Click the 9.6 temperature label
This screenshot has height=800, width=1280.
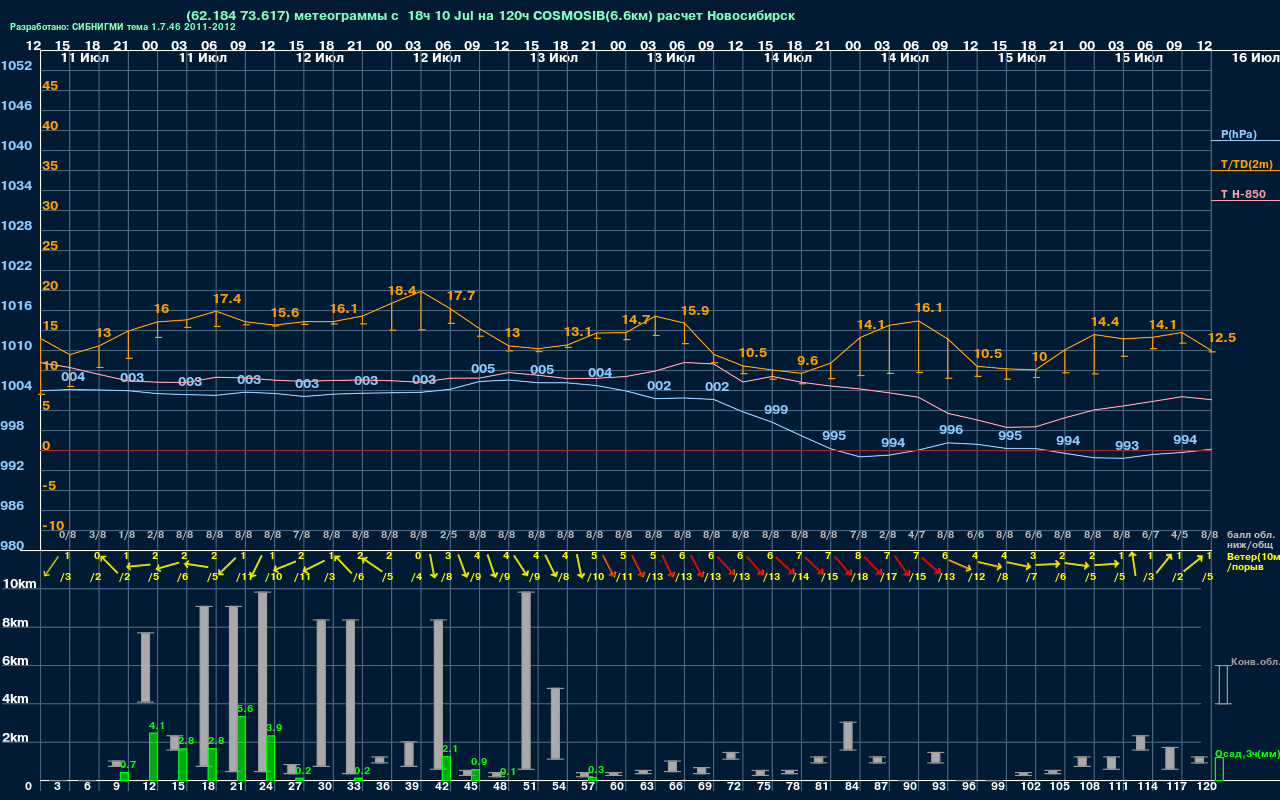[x=807, y=361]
